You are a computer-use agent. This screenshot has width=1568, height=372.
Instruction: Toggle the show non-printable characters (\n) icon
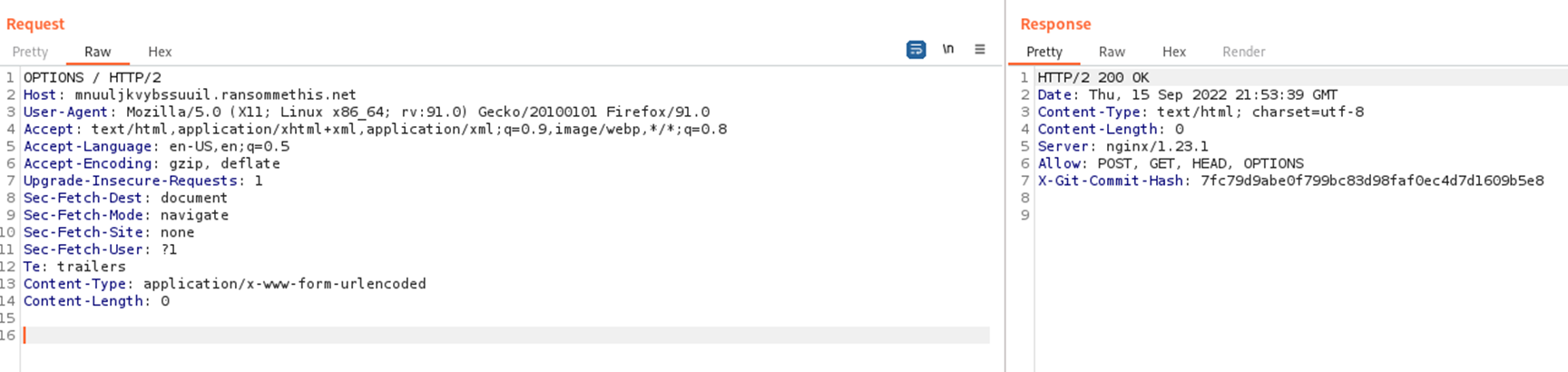click(x=948, y=50)
